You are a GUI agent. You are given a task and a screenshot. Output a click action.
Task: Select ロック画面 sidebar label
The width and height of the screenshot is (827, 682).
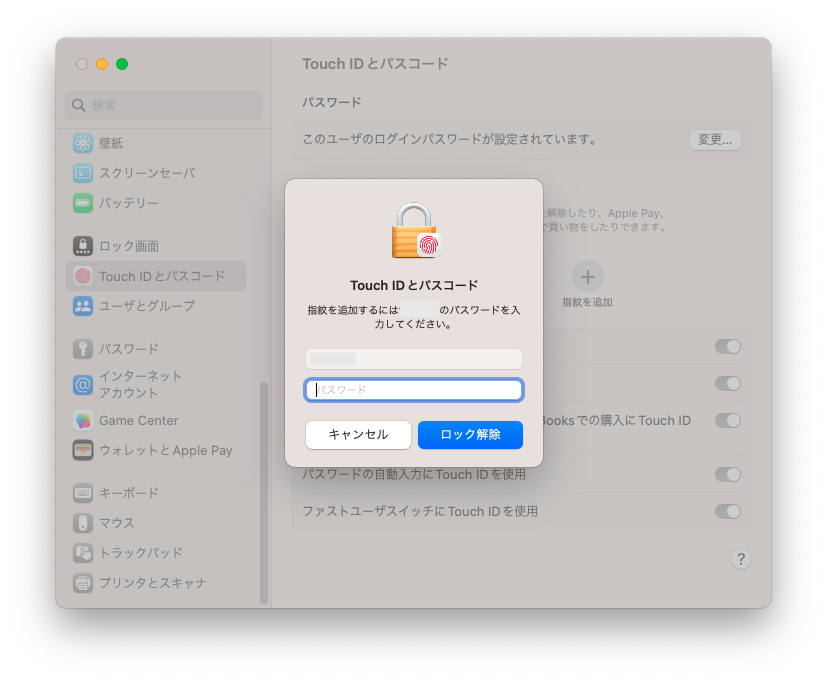point(129,246)
